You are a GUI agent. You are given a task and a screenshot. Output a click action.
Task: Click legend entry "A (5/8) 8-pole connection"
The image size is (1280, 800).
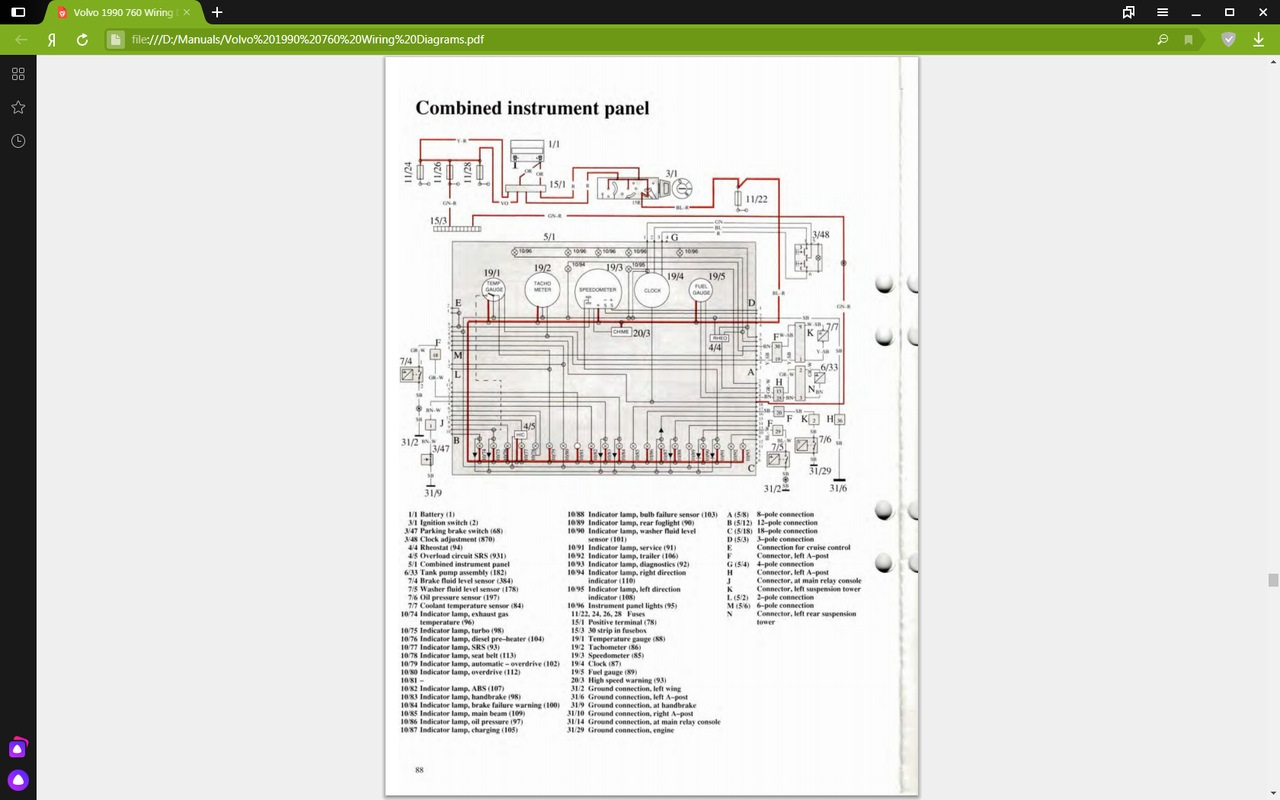[770, 514]
